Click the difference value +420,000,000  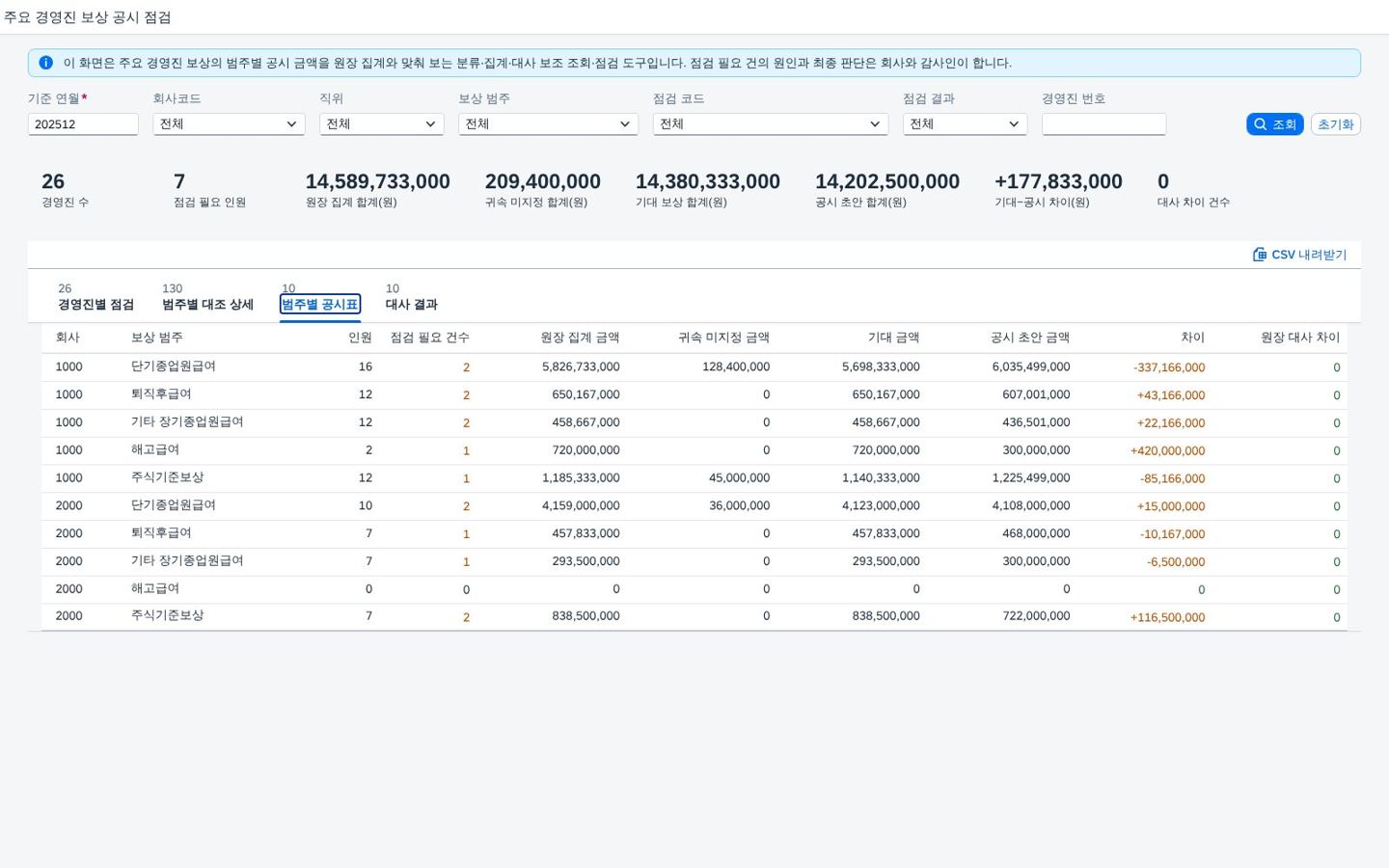click(x=1167, y=450)
